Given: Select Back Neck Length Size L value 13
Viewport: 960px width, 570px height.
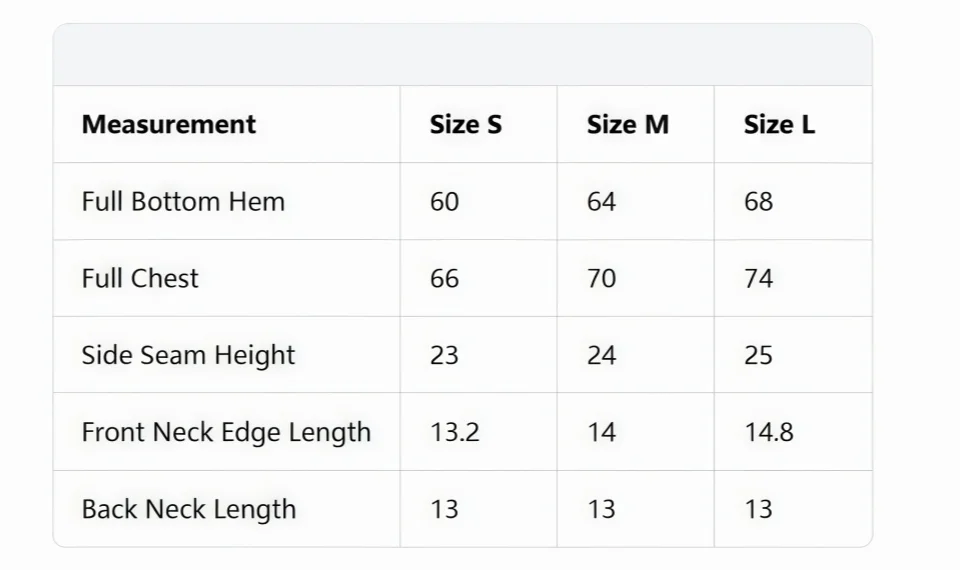Looking at the screenshot, I should coord(758,509).
